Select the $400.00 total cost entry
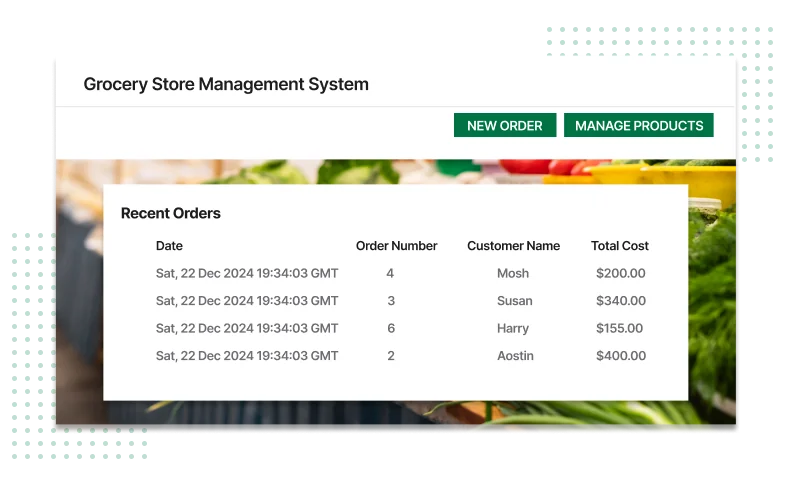 pyautogui.click(x=620, y=356)
